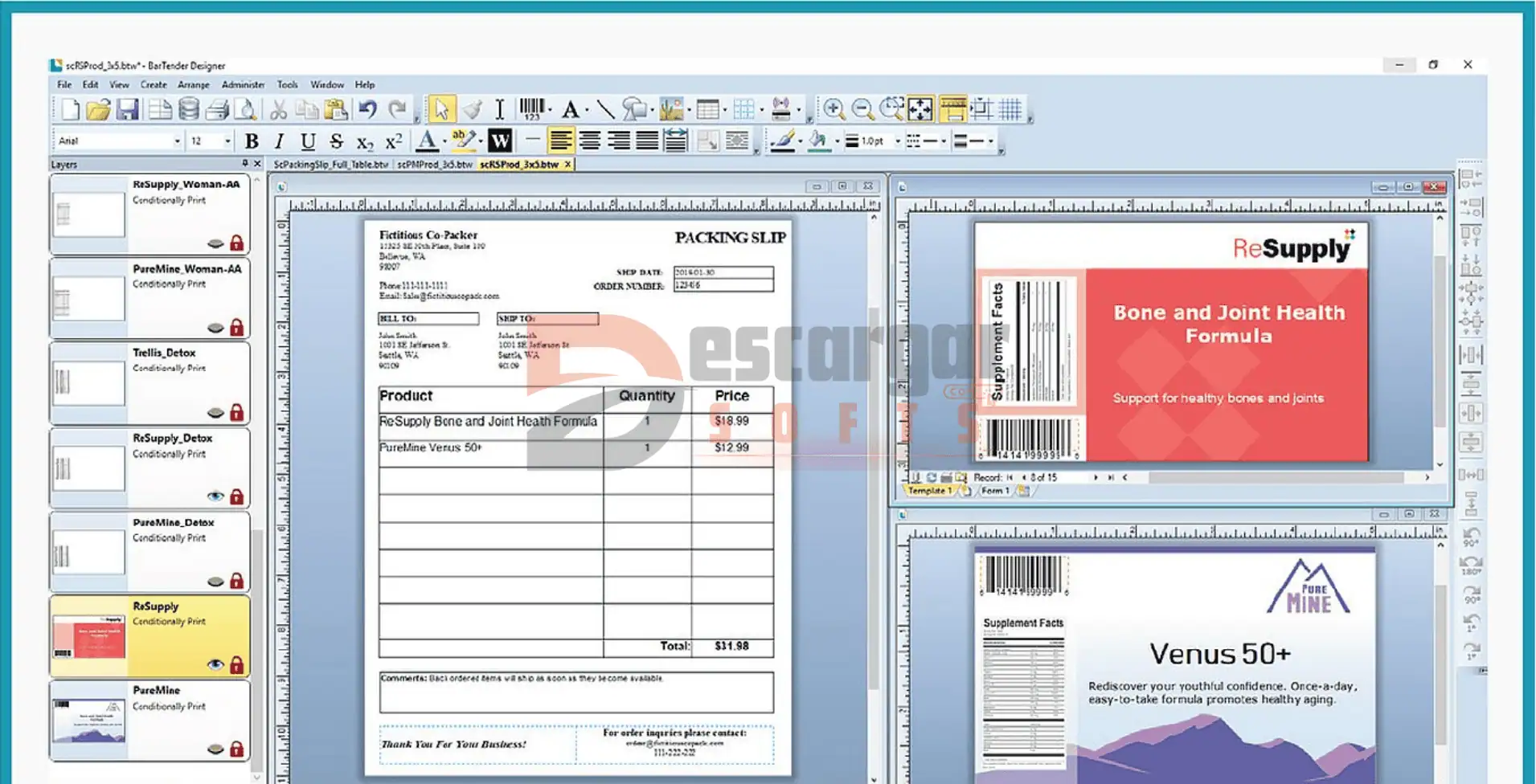Image resolution: width=1536 pixels, height=784 pixels.
Task: Open the line thickness 1.0pt dropdown
Action: (x=898, y=141)
